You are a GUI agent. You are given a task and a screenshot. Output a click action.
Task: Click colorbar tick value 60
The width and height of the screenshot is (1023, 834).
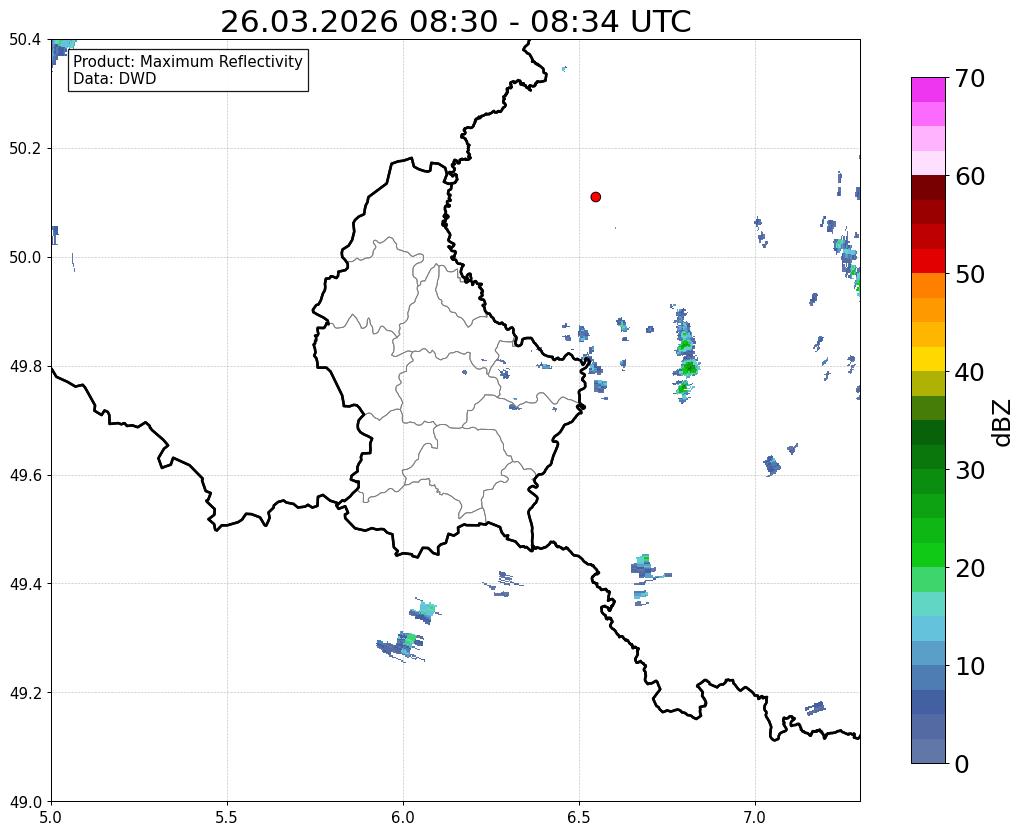[x=970, y=176]
